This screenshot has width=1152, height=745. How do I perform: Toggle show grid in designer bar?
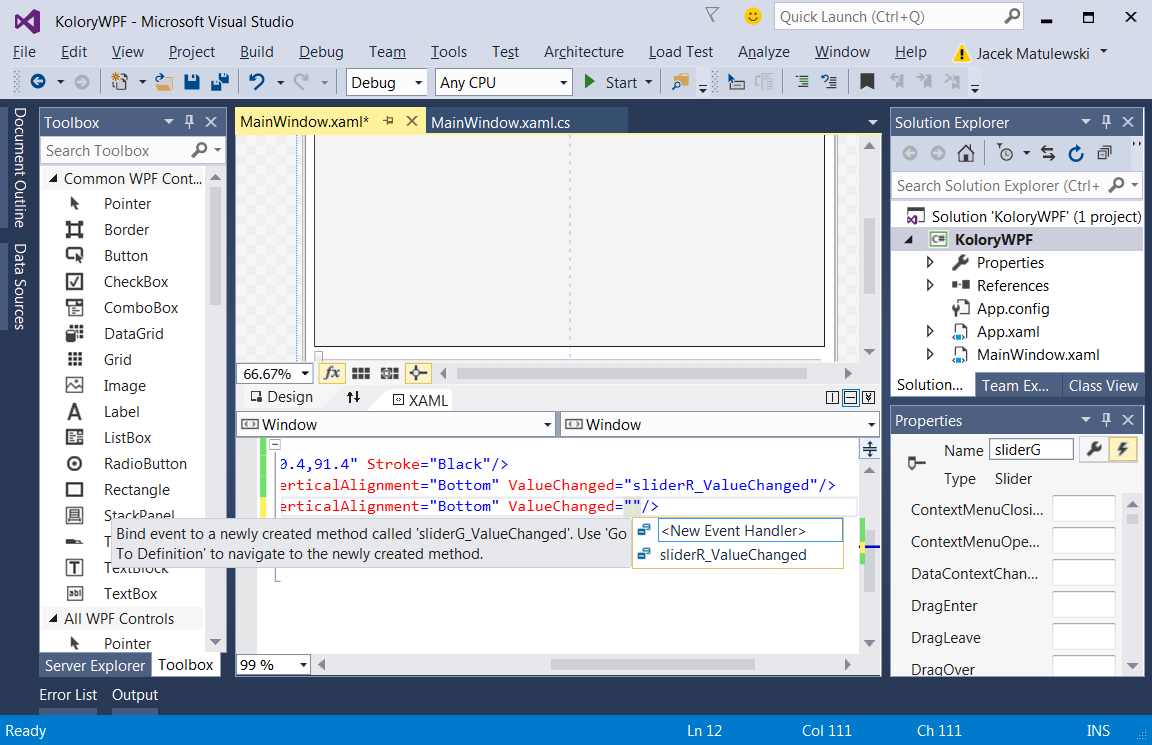point(361,373)
